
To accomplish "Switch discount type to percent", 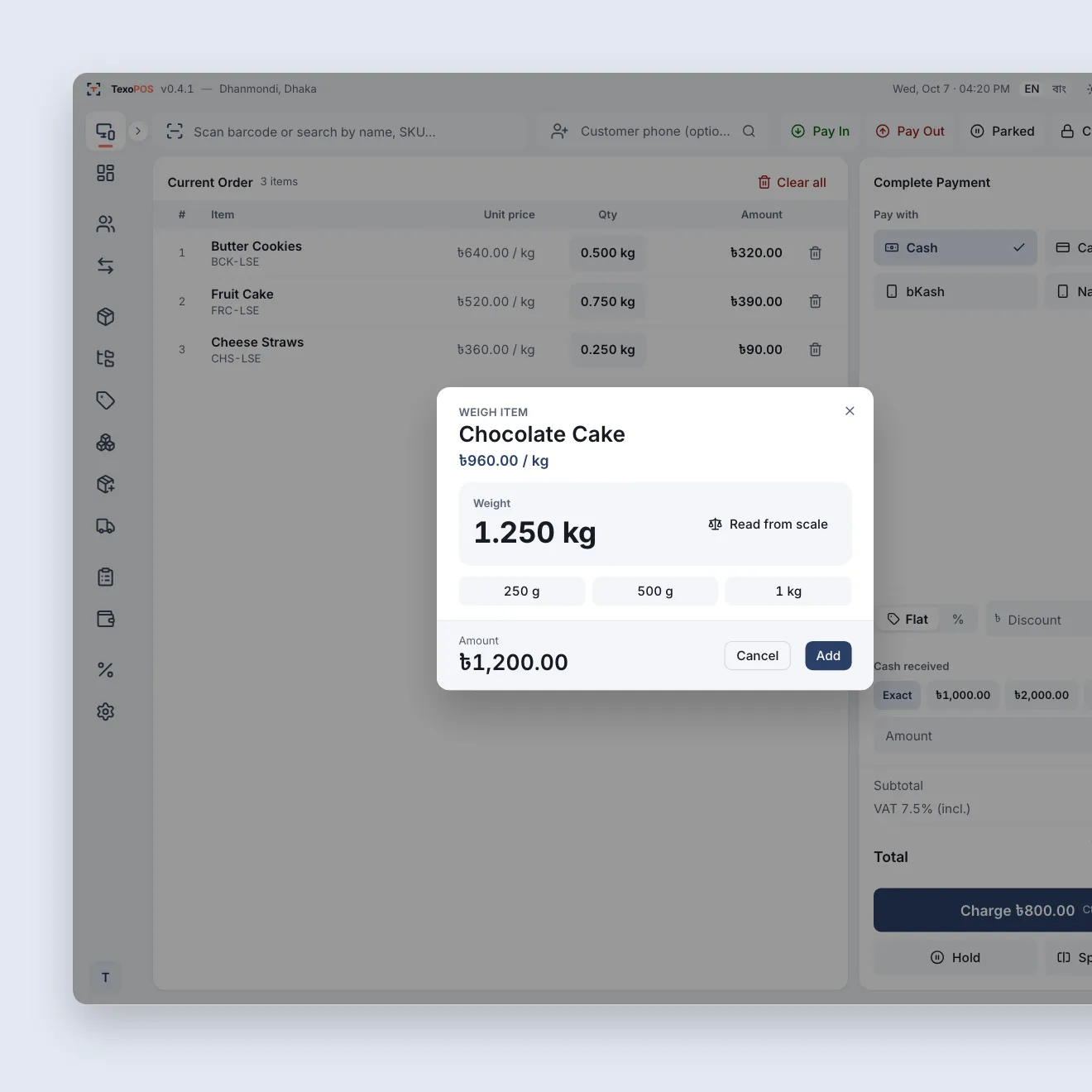I will pyautogui.click(x=958, y=619).
